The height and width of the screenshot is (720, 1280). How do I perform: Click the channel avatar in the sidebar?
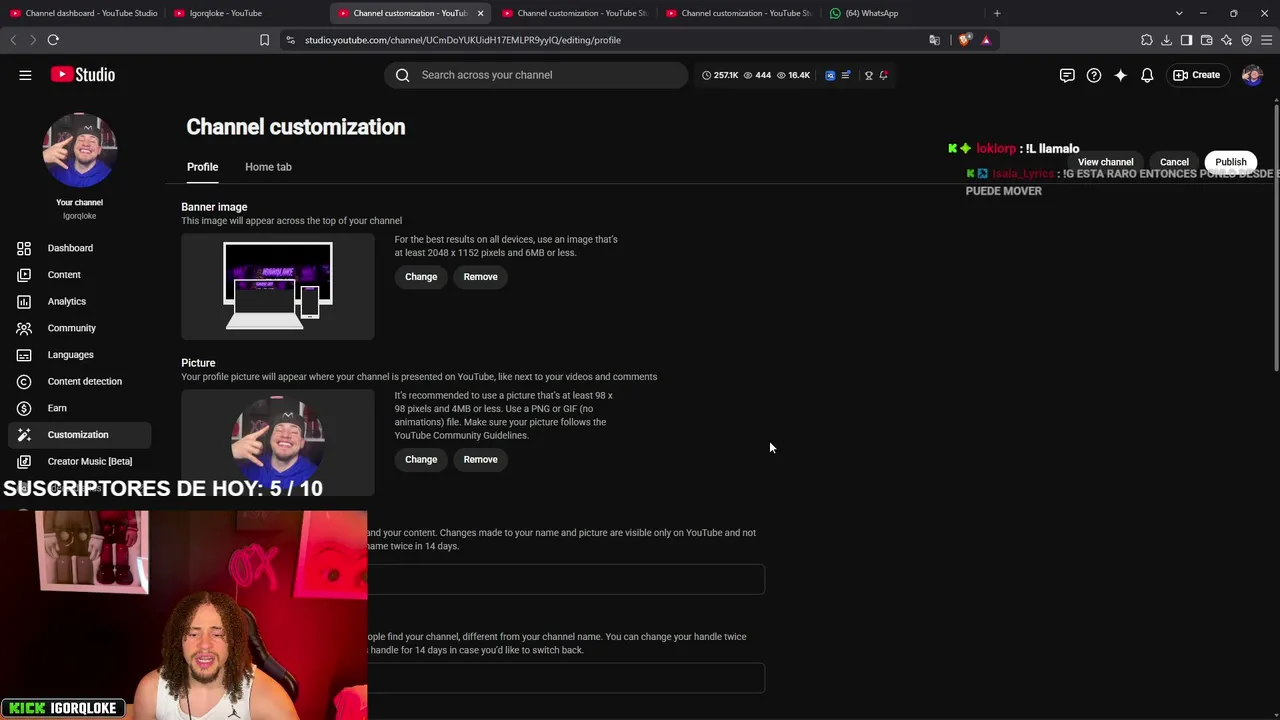[x=79, y=150]
